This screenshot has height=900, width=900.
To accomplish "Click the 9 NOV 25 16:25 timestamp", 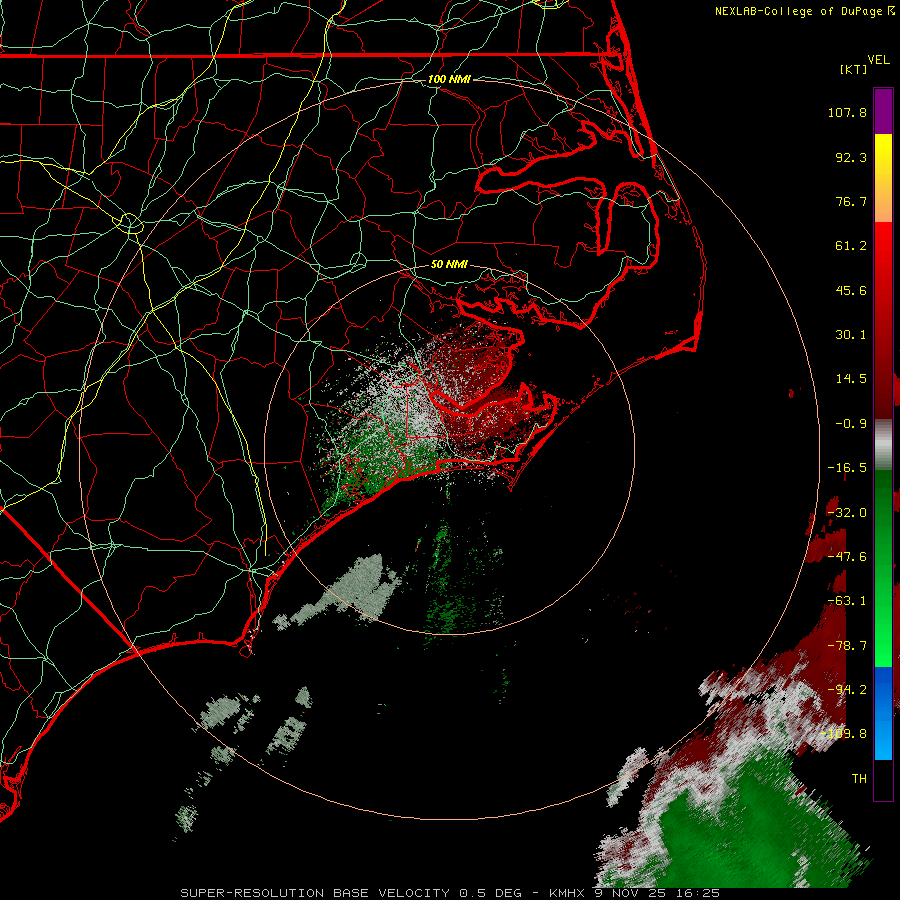I will tap(655, 893).
